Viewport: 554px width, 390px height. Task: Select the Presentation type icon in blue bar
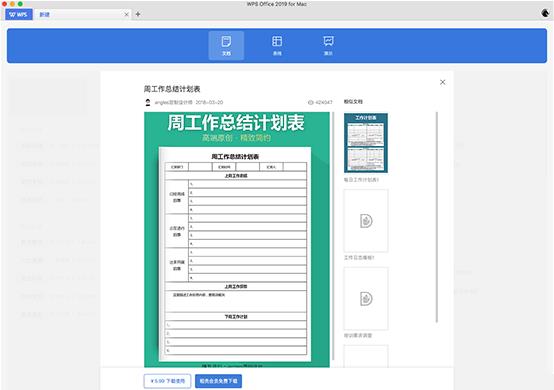328,45
